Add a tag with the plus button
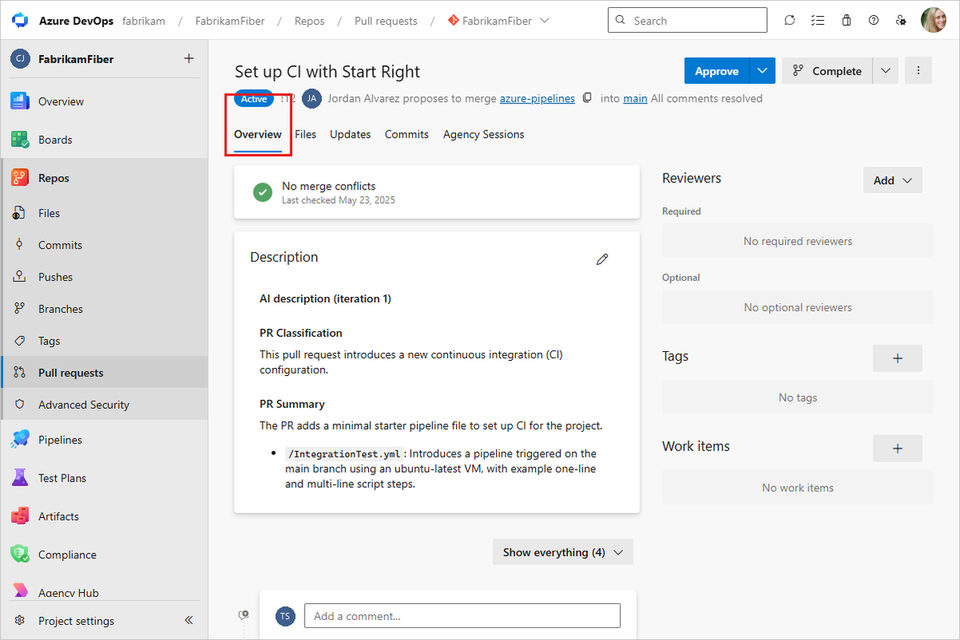 898,358
